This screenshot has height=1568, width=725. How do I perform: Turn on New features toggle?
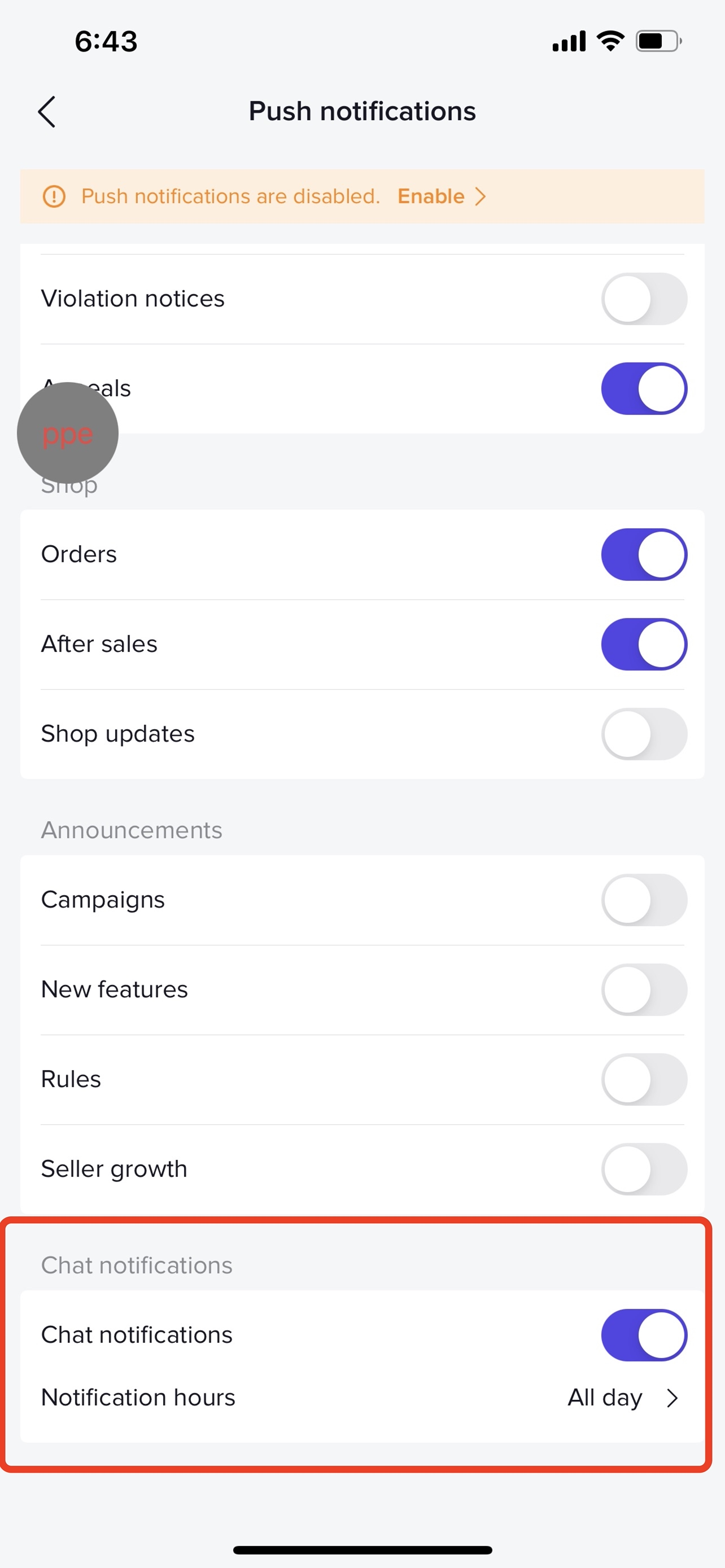(644, 989)
